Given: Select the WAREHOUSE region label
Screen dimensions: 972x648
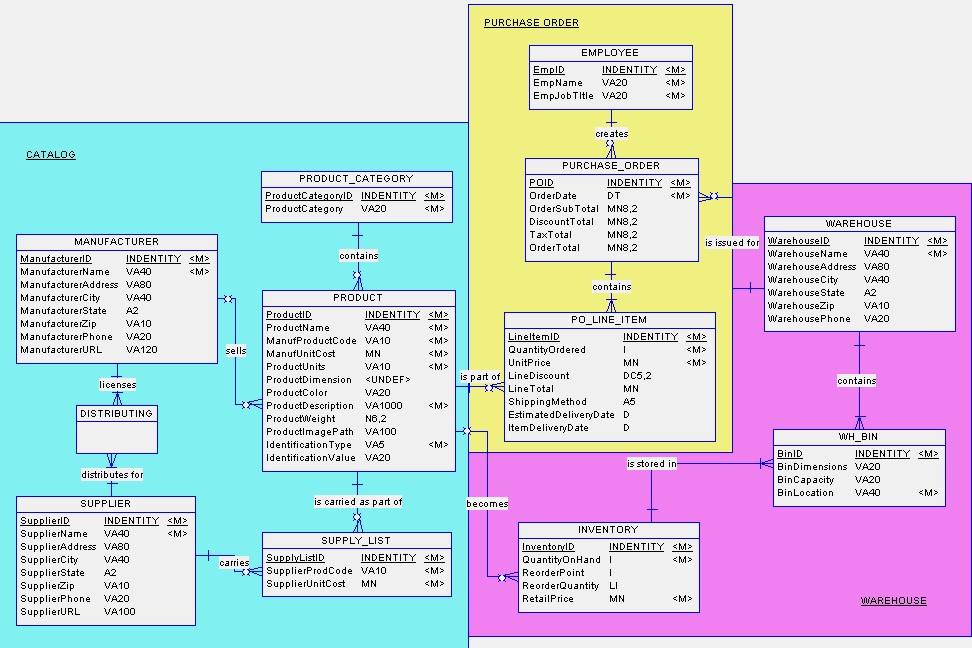Looking at the screenshot, I should click(x=893, y=601).
